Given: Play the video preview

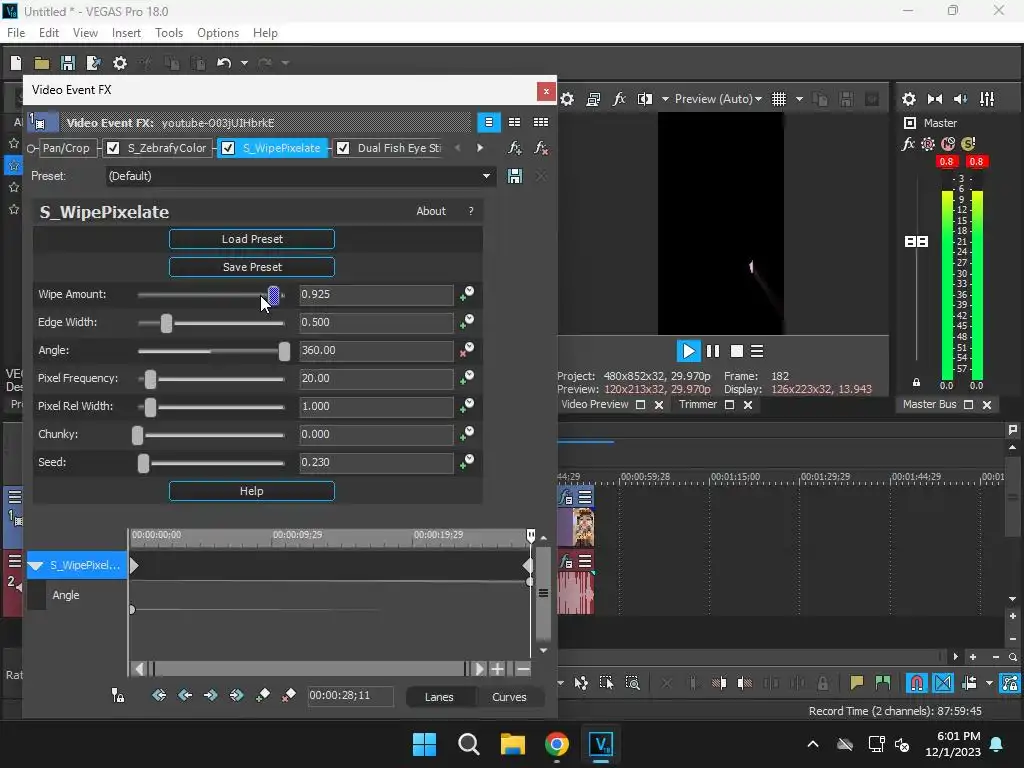Looking at the screenshot, I should click(x=688, y=351).
